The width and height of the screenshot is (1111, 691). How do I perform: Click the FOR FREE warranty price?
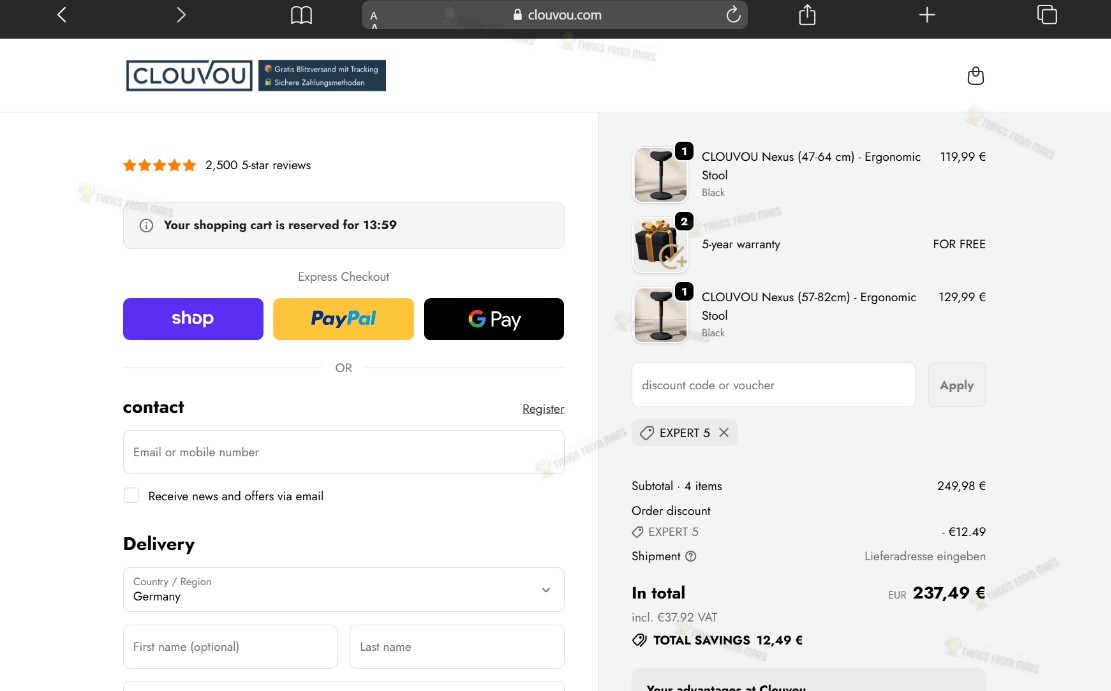coord(959,244)
